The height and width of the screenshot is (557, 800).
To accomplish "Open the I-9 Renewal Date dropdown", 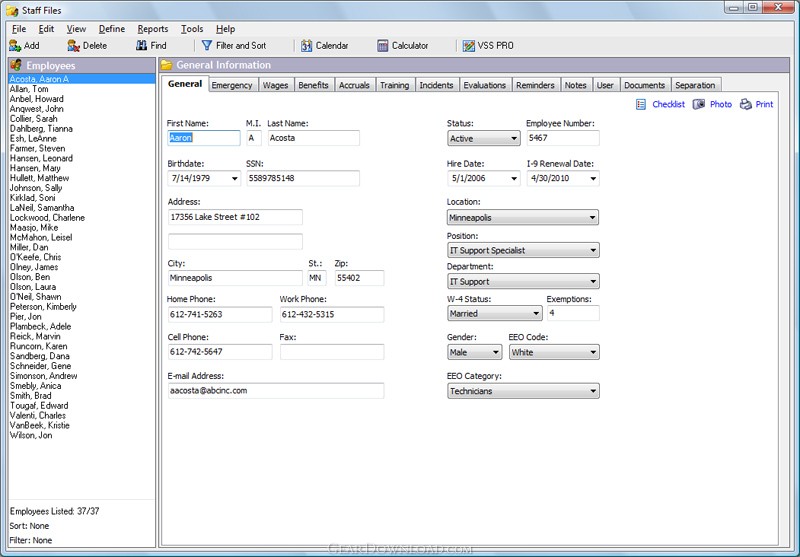I will 593,179.
